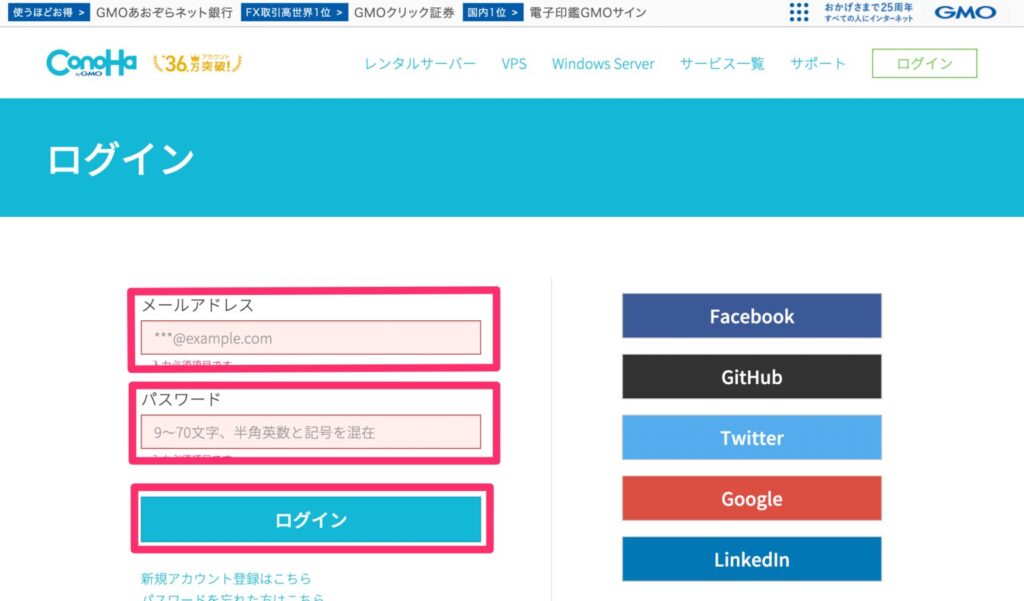Open 新規アカウント登録はこちら link
The width and height of the screenshot is (1024, 601).
[x=226, y=578]
